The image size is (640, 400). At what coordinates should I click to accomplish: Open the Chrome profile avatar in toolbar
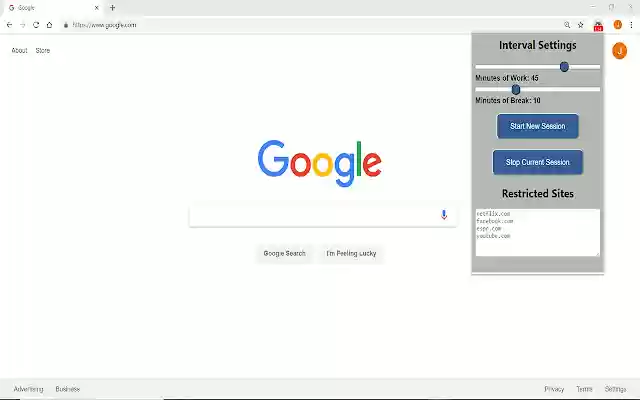618,25
